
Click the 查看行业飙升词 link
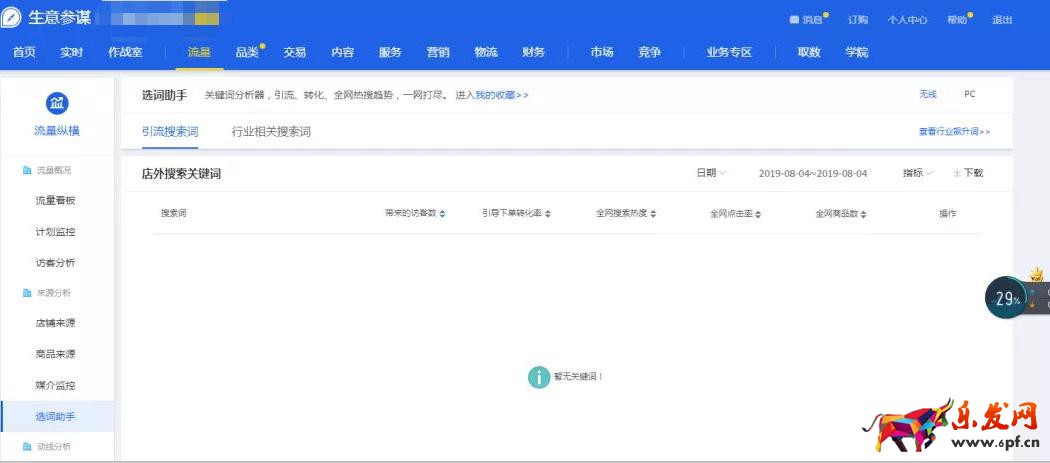tap(954, 131)
